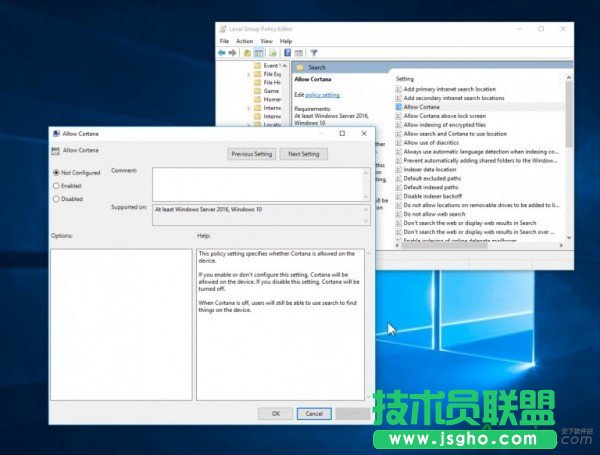Screen dimensions: 600x455
Task: Click icon of Allow use of diacritics
Action: 399,142
